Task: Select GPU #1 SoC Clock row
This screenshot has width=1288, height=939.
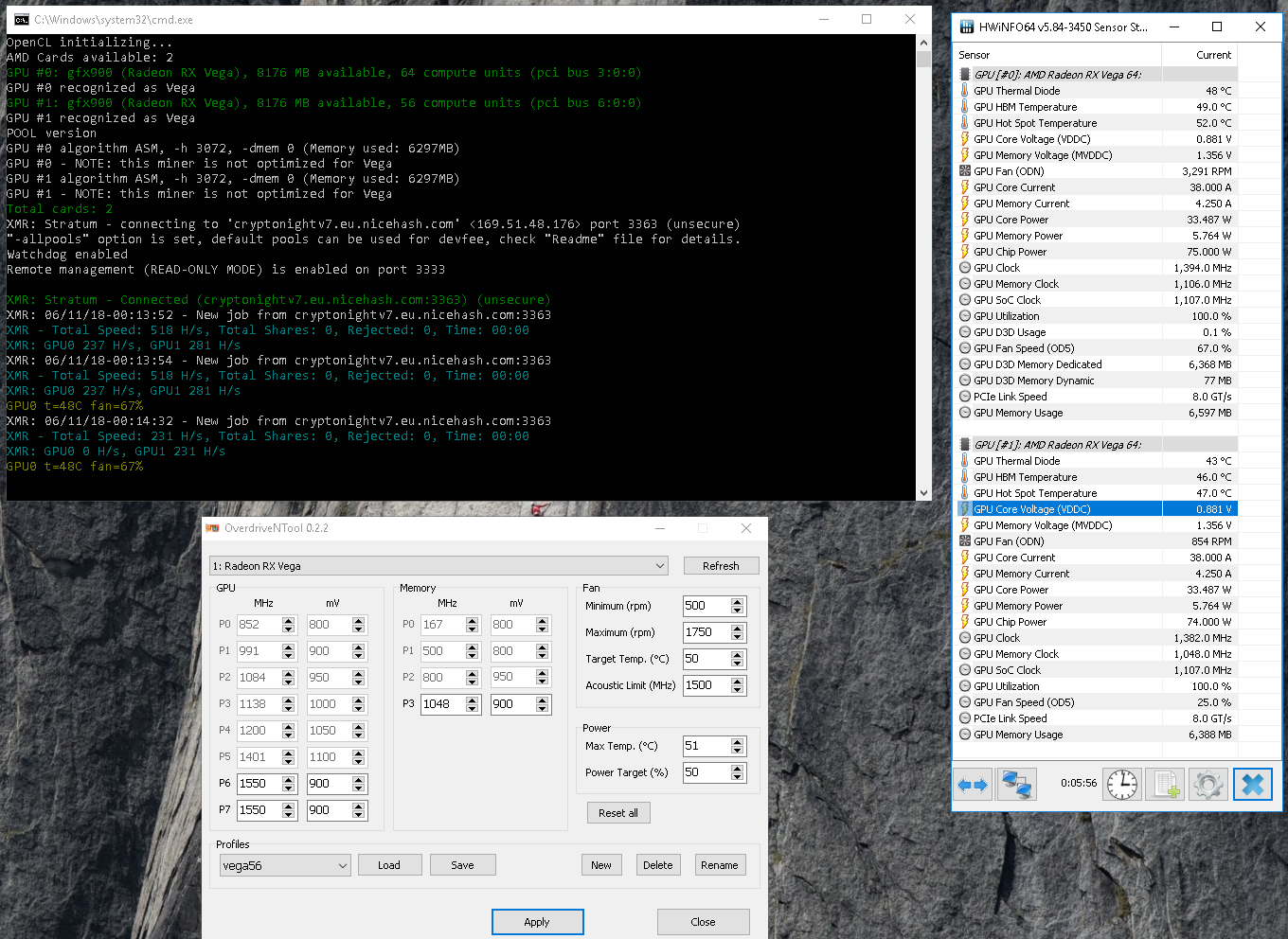Action: [x=1097, y=670]
